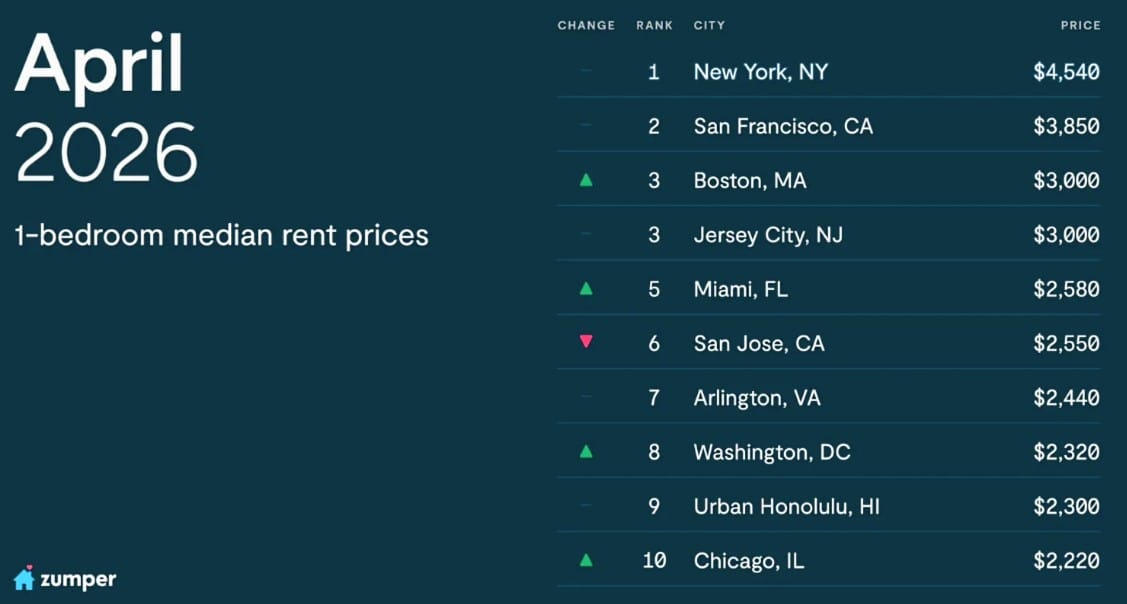Click the $4,540 price for New York
This screenshot has width=1127, height=604.
[1066, 72]
